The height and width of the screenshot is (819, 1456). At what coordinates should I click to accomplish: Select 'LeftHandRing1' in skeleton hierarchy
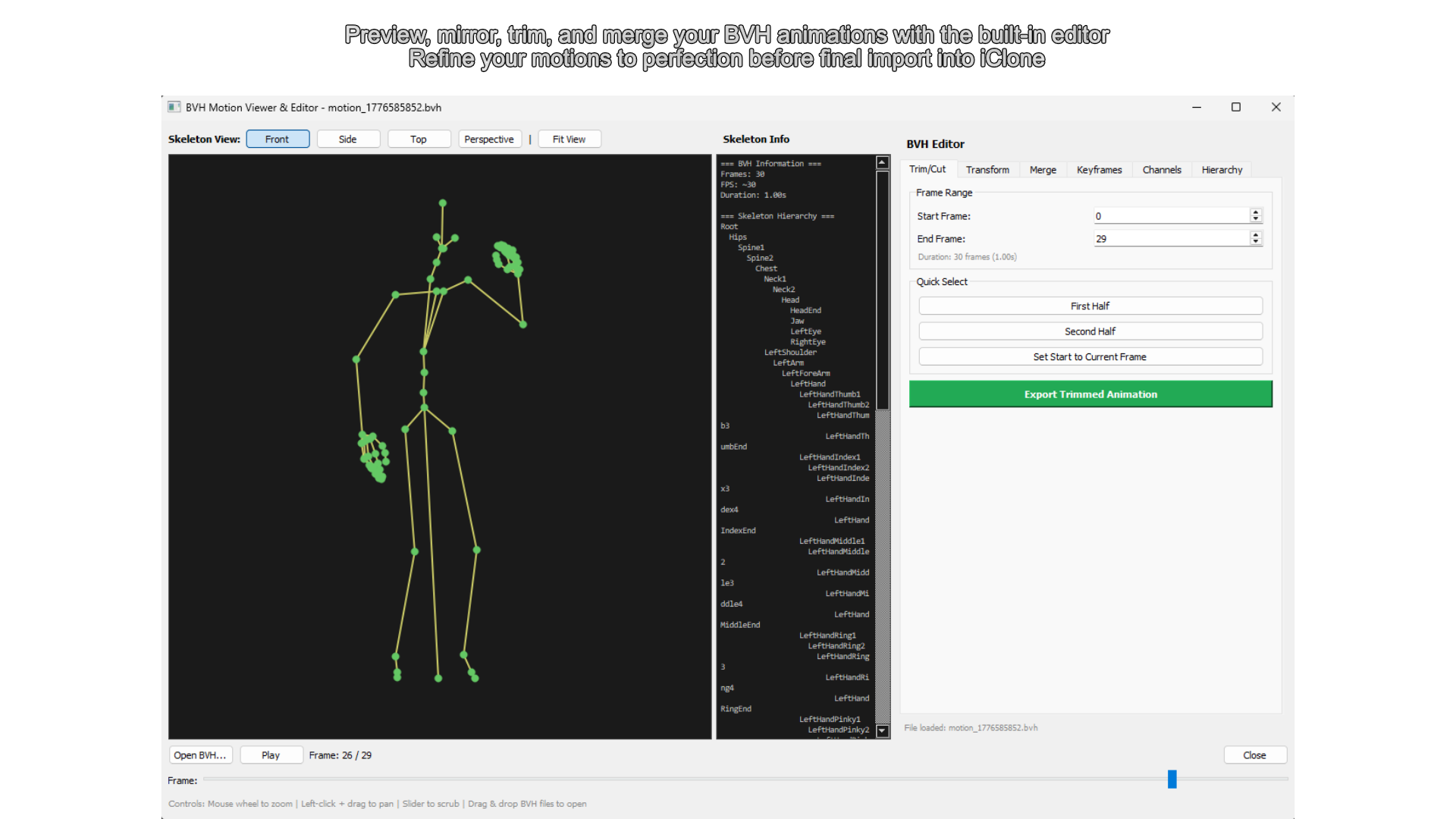827,635
